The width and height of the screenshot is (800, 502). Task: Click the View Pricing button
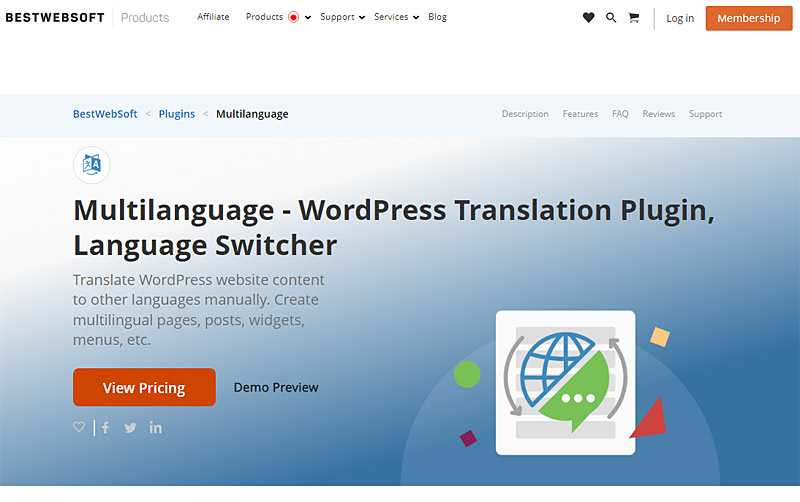(144, 387)
